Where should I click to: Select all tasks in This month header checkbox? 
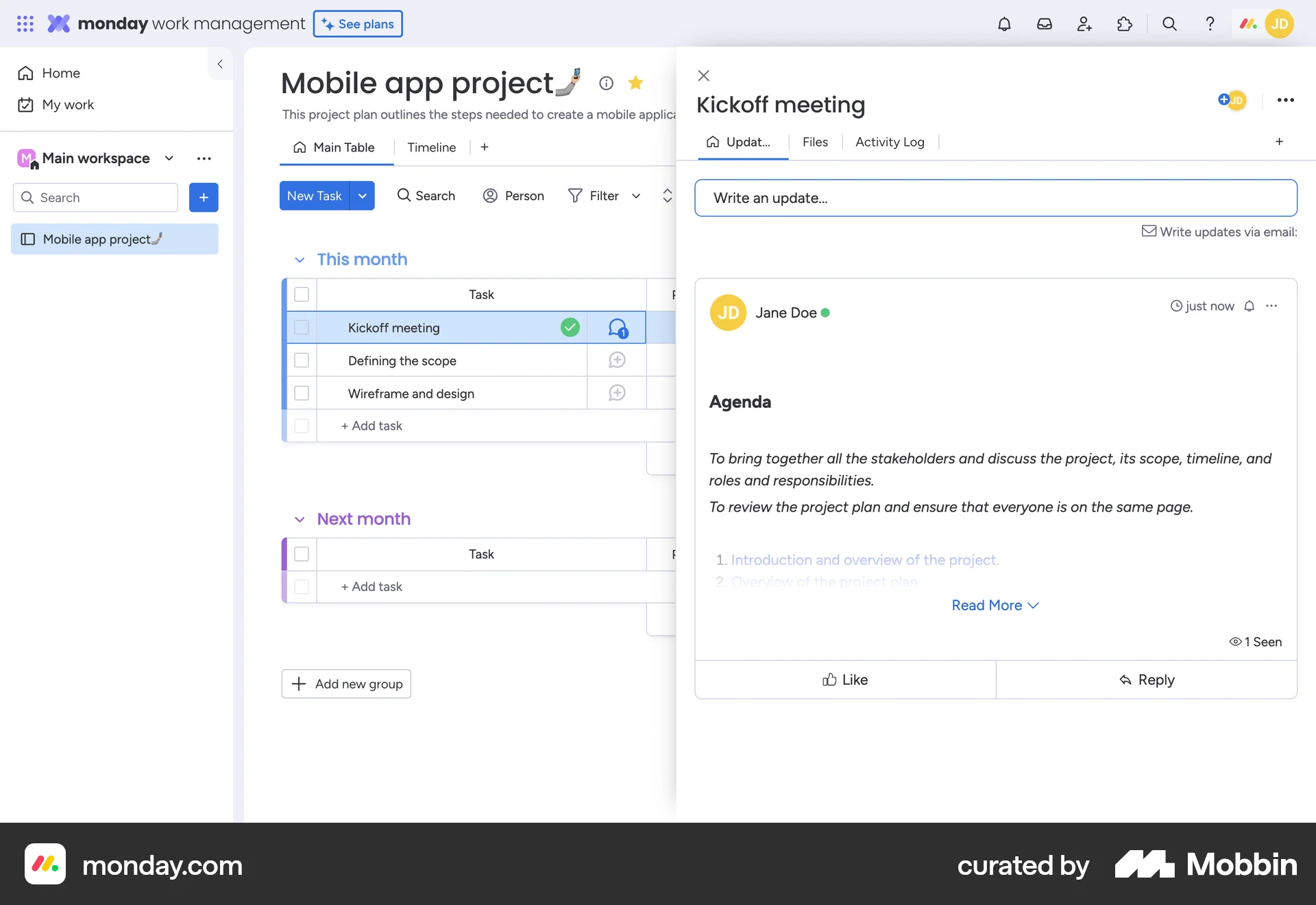pyautogui.click(x=302, y=294)
